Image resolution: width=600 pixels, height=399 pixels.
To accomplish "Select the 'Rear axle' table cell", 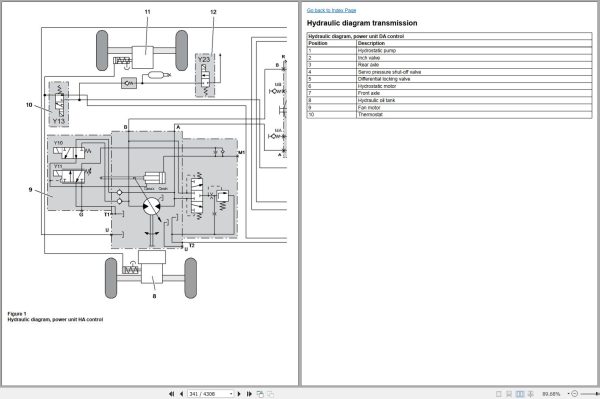I will pyautogui.click(x=474, y=65).
